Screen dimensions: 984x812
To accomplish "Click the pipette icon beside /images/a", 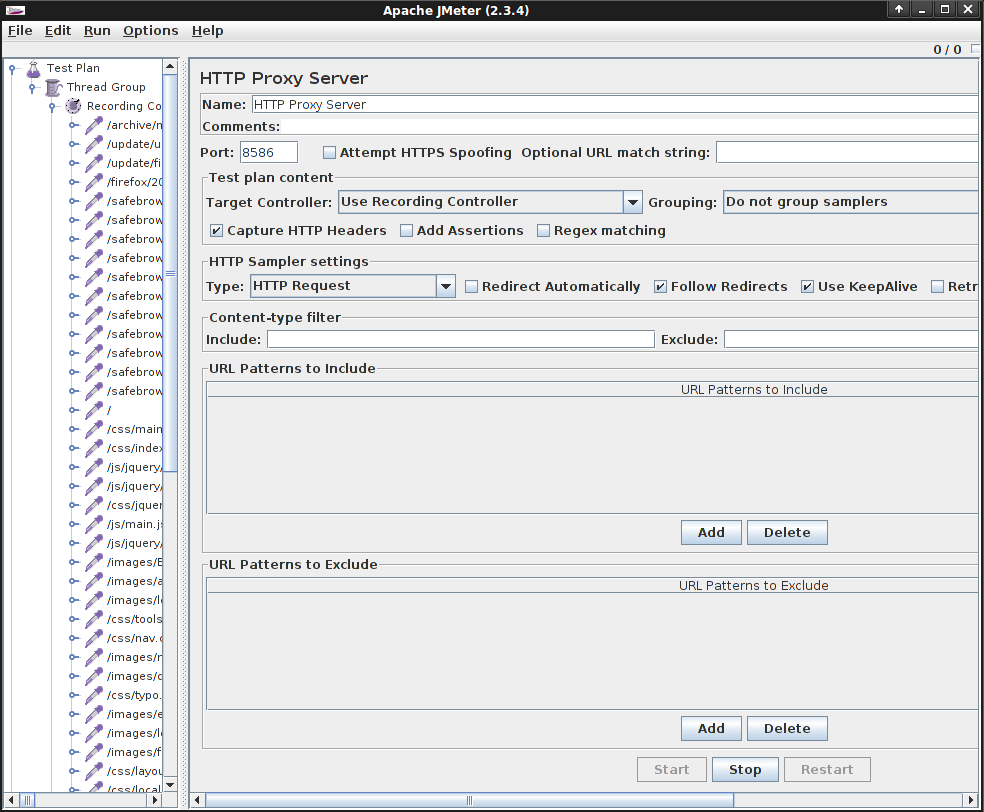I will pyautogui.click(x=94, y=581).
